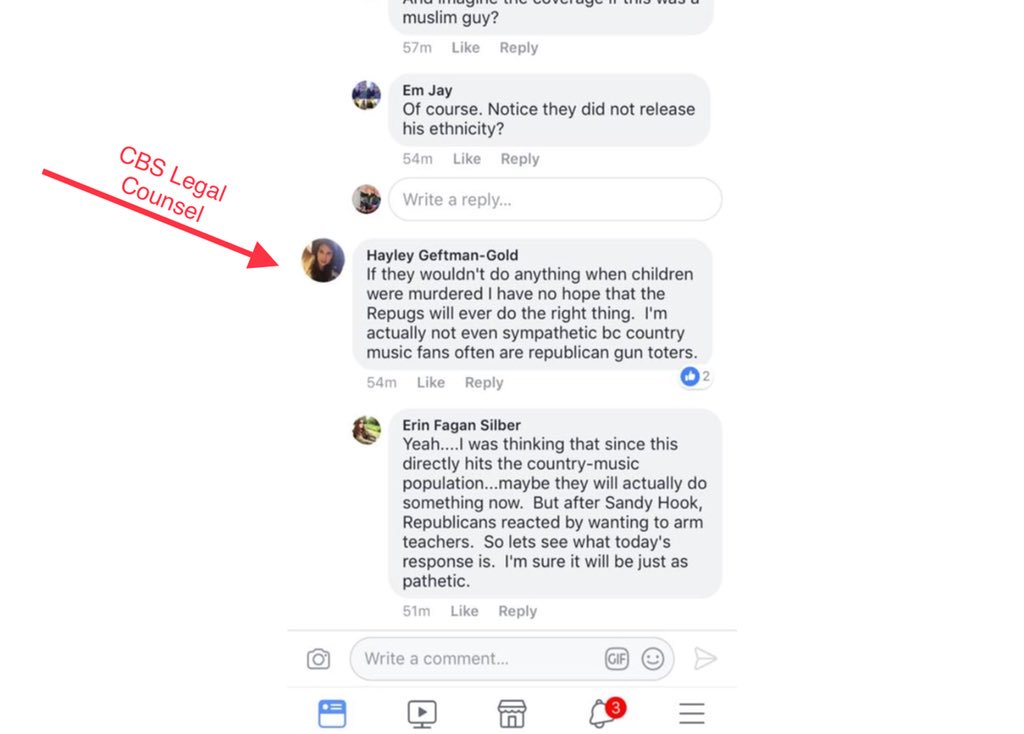The image size is (1024, 734).
Task: Open the News Feed tab icon
Action: [x=332, y=713]
